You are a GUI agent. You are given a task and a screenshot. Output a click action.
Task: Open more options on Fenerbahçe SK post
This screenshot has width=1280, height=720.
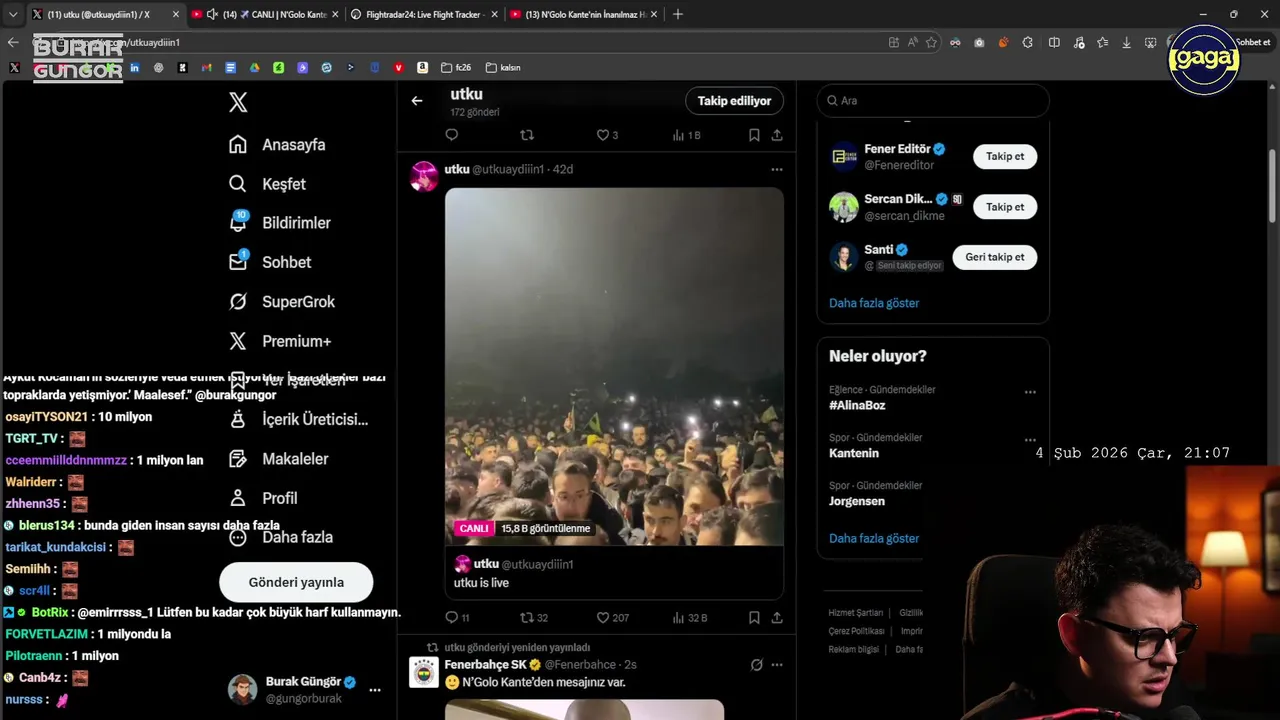coord(777,665)
